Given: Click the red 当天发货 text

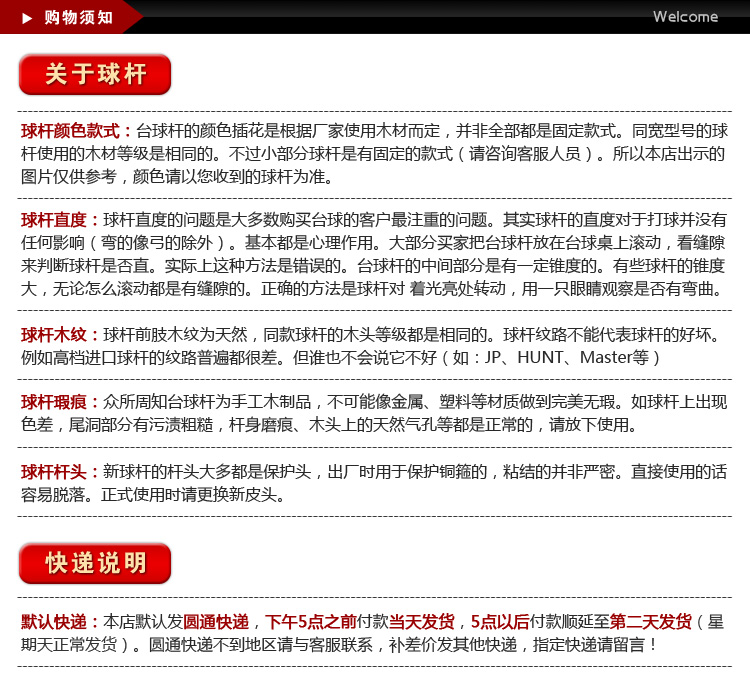Looking at the screenshot, I should 421,622.
